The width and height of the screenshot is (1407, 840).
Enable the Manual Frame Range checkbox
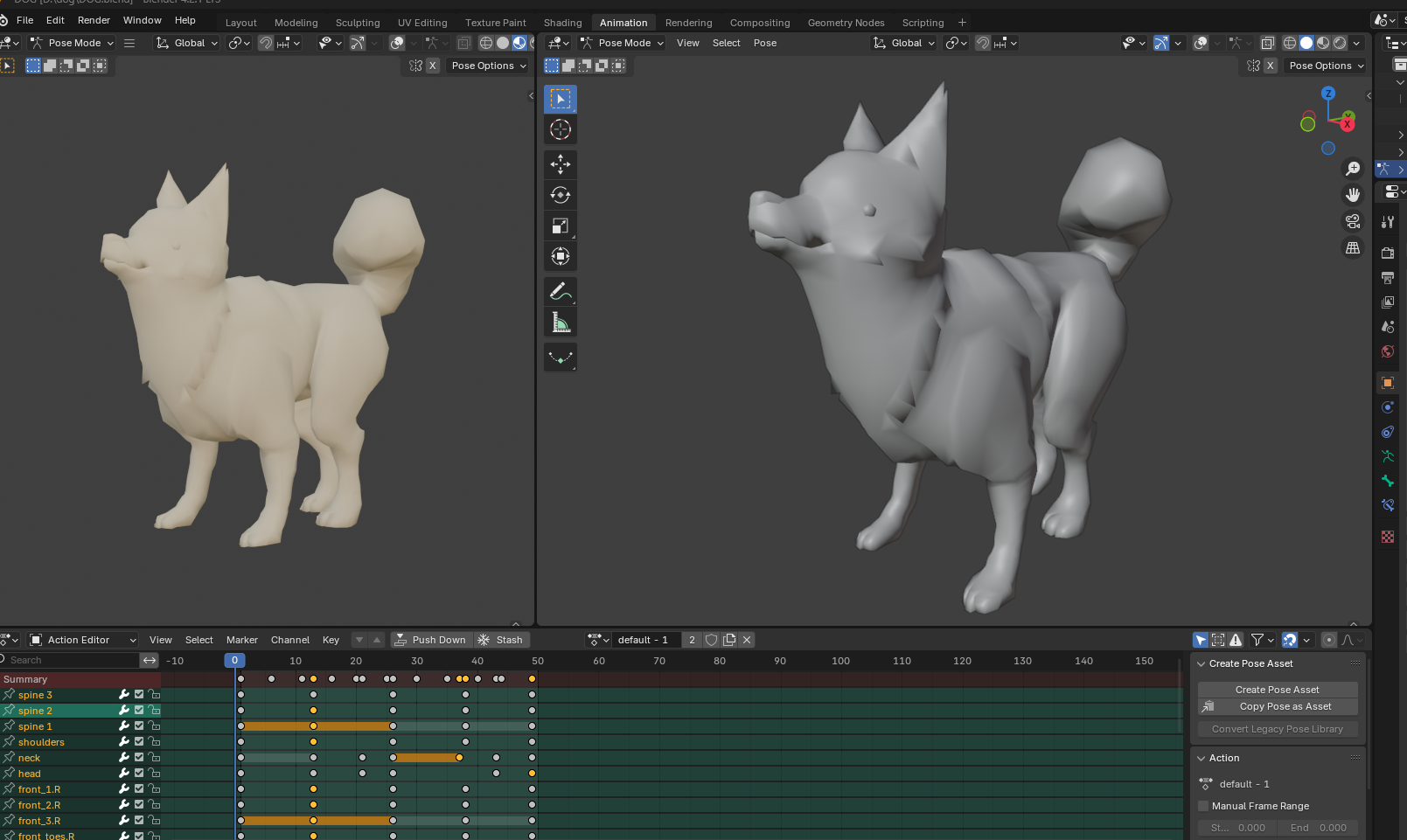pos(1203,806)
